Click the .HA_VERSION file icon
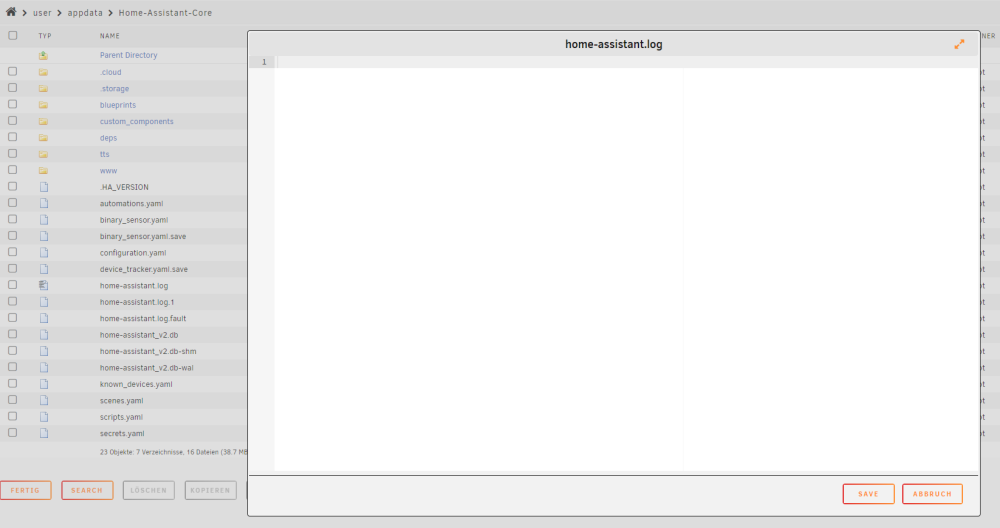 [x=44, y=187]
